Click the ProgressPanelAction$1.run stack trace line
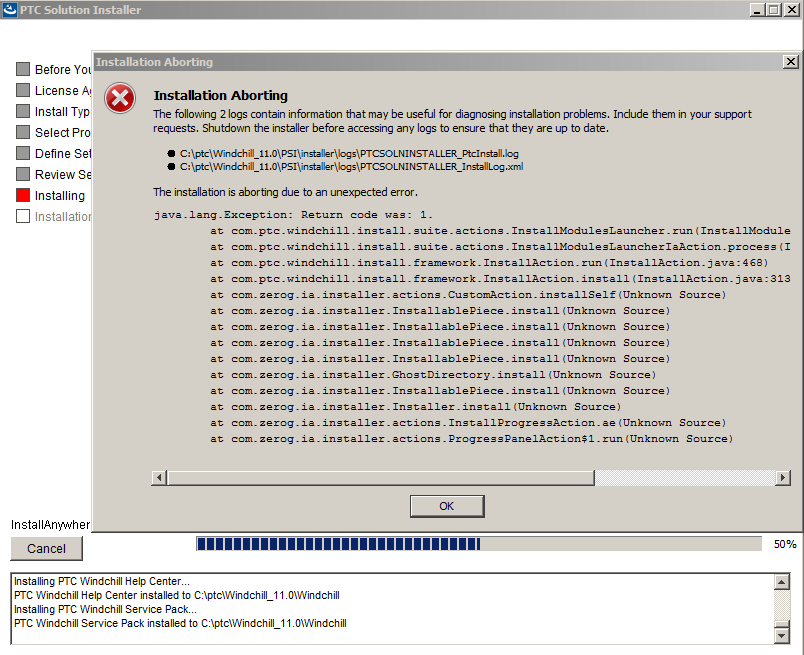The height and width of the screenshot is (655, 804). tap(472, 439)
